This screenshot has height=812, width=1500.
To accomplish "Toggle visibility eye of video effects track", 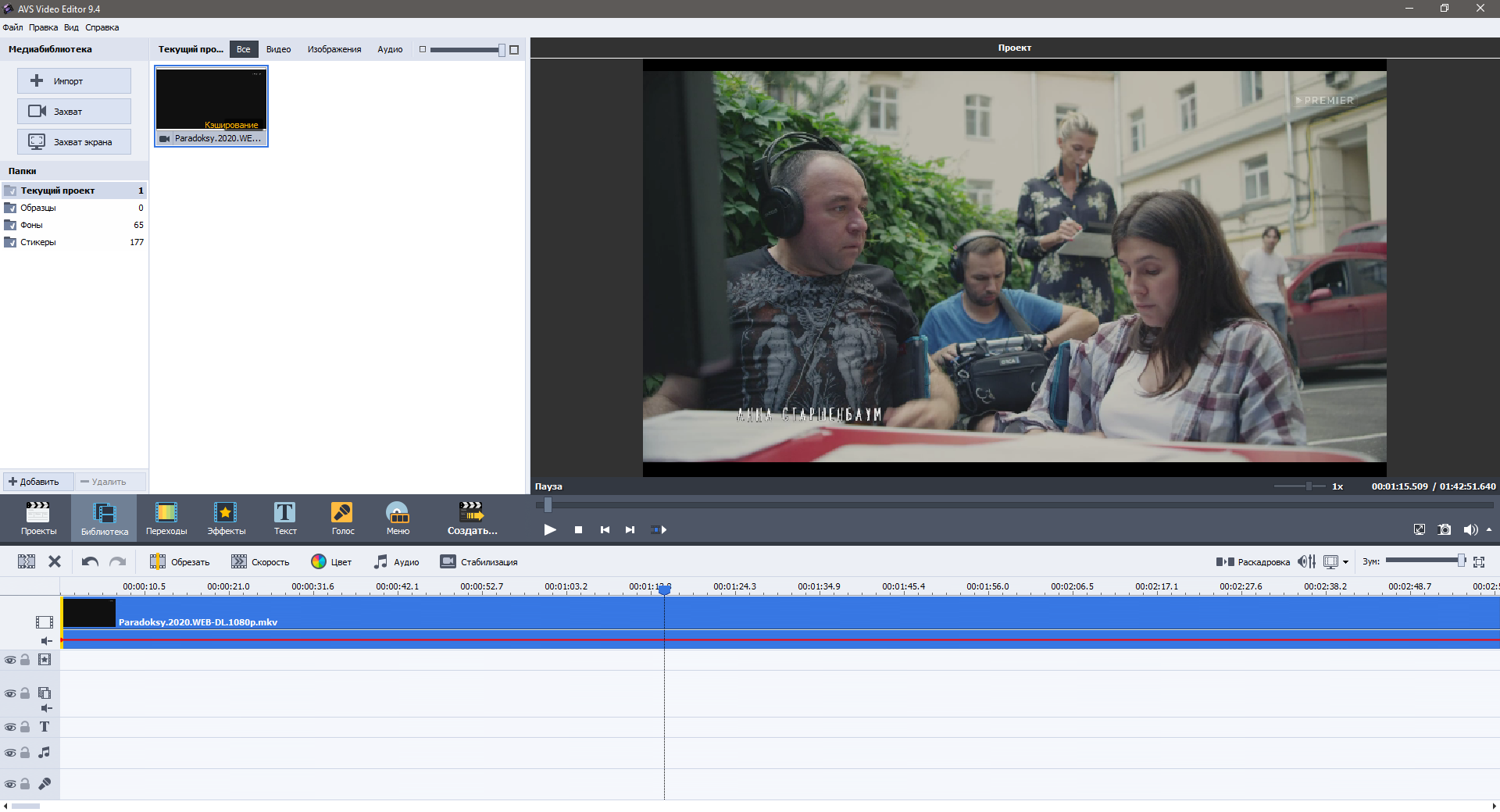I will pyautogui.click(x=10, y=660).
